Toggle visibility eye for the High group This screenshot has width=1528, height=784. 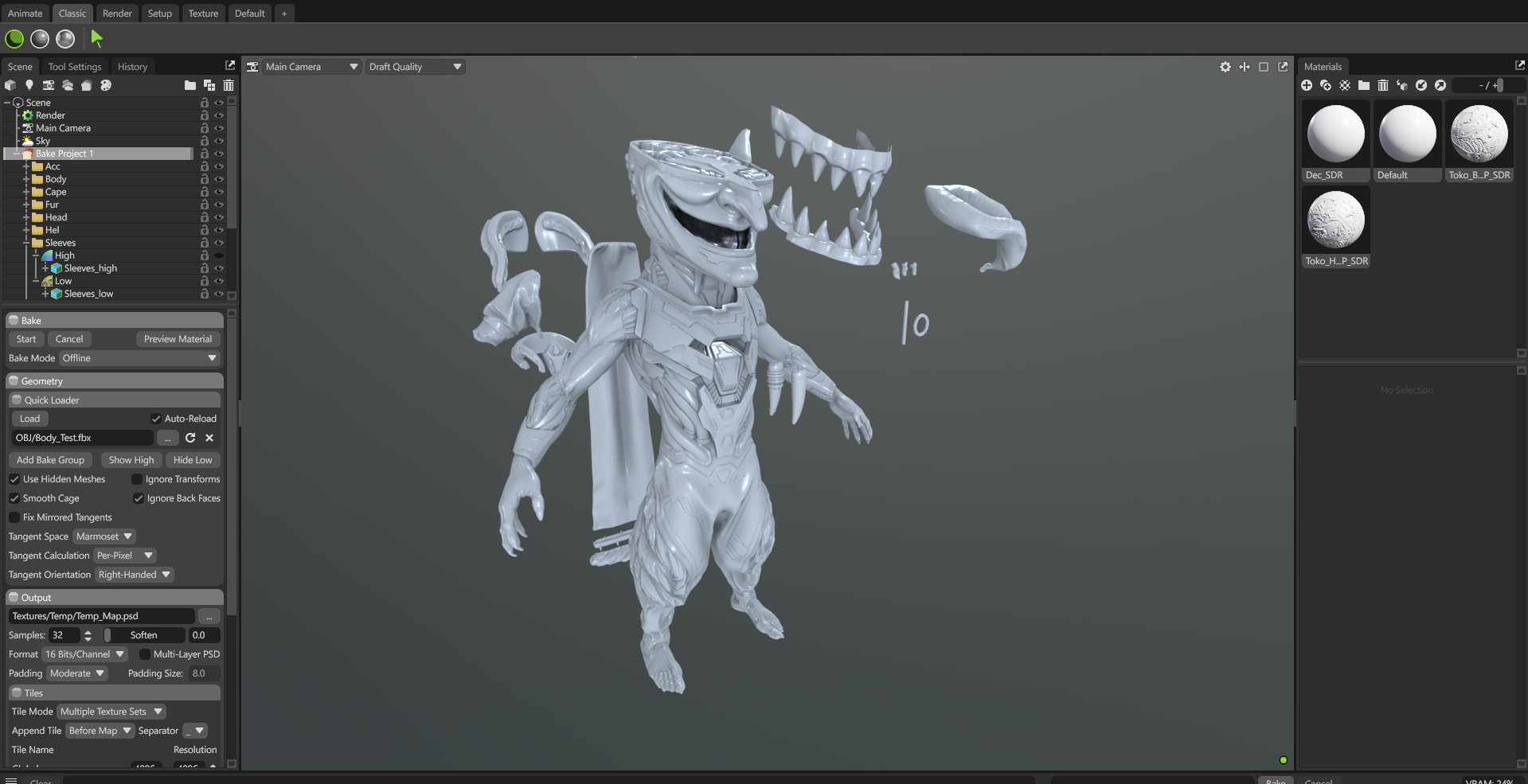(x=219, y=255)
